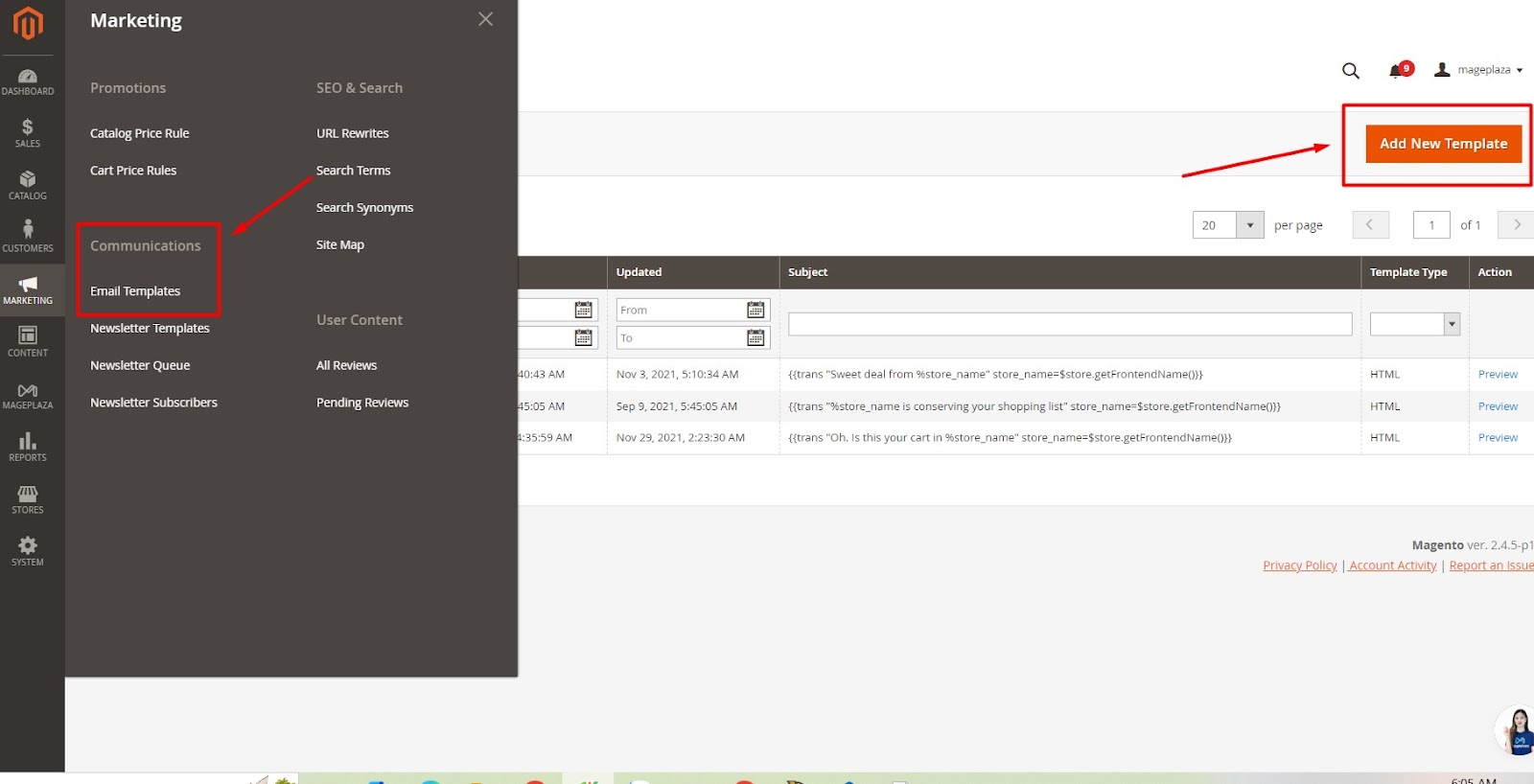Select the Nov 3, 2021 updated cell
The height and width of the screenshot is (784, 1534).
tap(693, 375)
